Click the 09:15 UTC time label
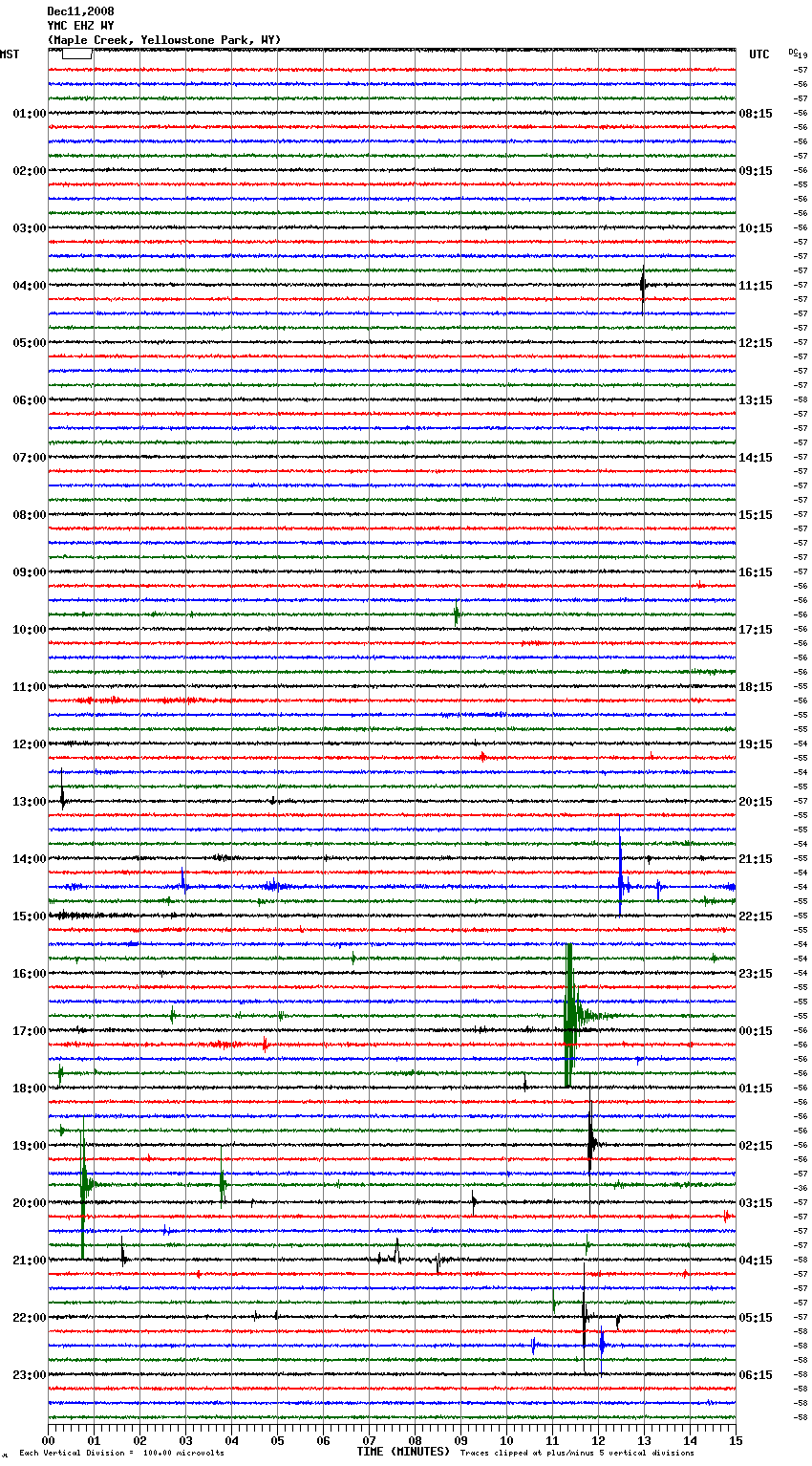The width and height of the screenshot is (812, 1466). 756,171
